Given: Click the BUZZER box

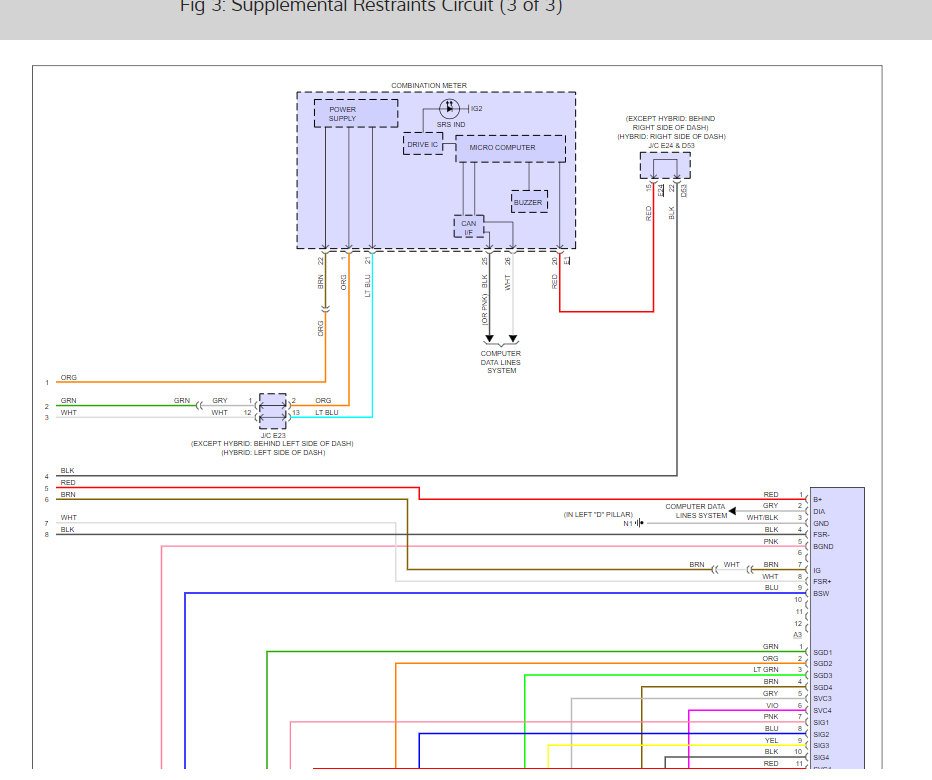Looking at the screenshot, I should (529, 202).
